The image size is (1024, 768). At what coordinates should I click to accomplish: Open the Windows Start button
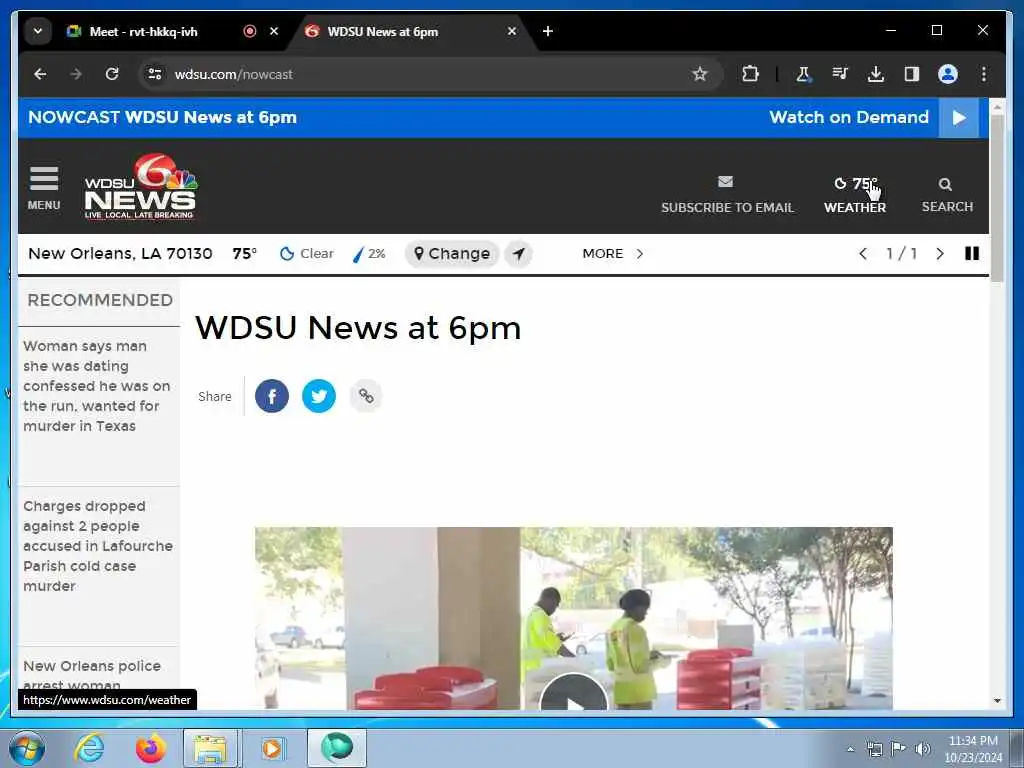pos(27,748)
